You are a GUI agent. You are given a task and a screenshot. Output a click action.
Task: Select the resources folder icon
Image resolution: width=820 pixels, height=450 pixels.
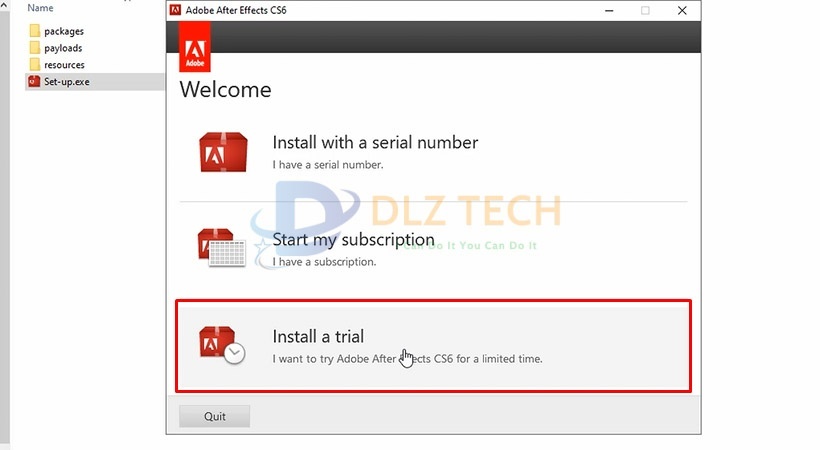[x=35, y=64]
